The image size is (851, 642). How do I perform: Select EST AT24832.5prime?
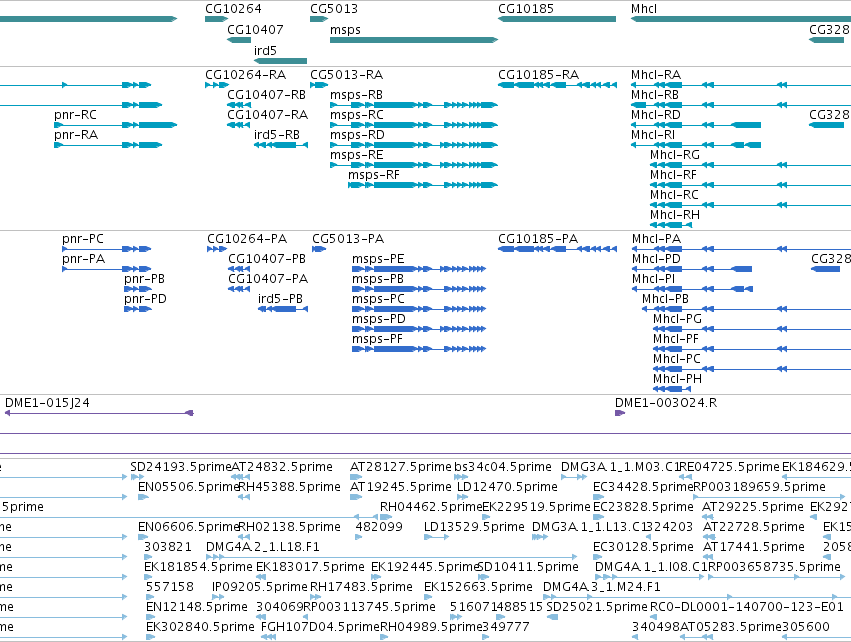point(282,467)
